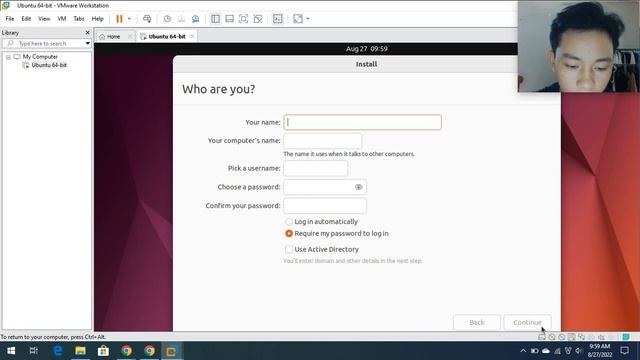Open the Help menu
Screen dimensions: 640x360
(x=98, y=19)
